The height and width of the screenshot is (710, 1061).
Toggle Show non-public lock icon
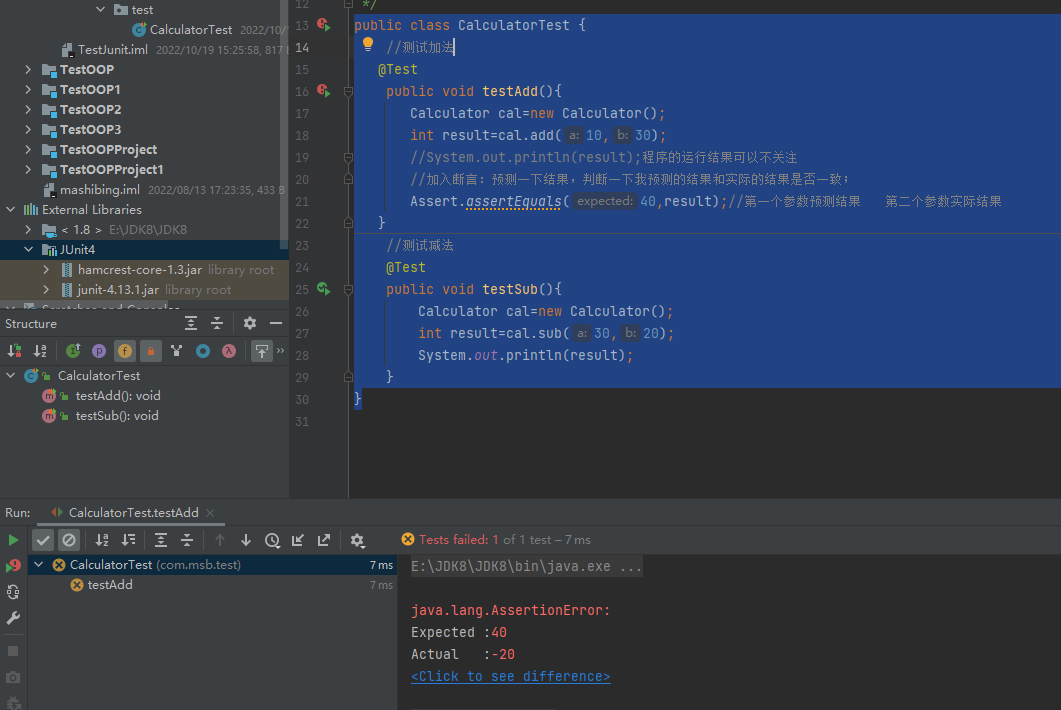(x=151, y=351)
